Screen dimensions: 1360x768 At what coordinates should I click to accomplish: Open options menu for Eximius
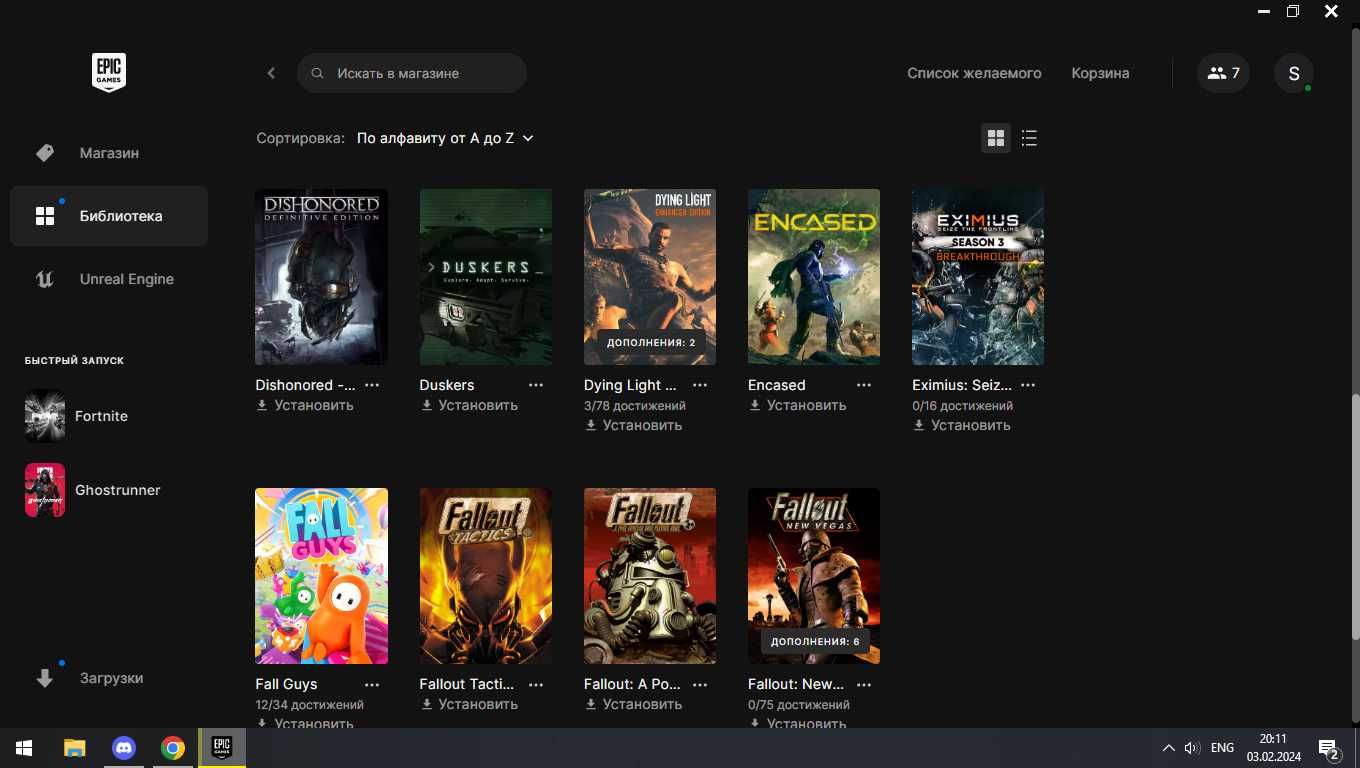pyautogui.click(x=1028, y=385)
